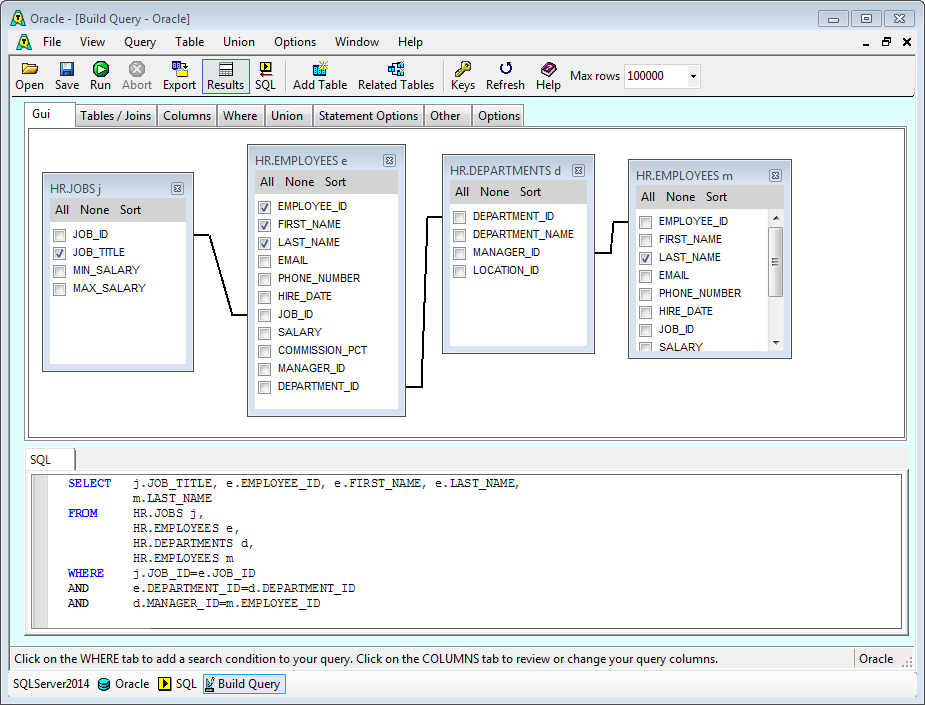This screenshot has height=705, width=925.
Task: Export results using the Export icon
Action: click(179, 76)
